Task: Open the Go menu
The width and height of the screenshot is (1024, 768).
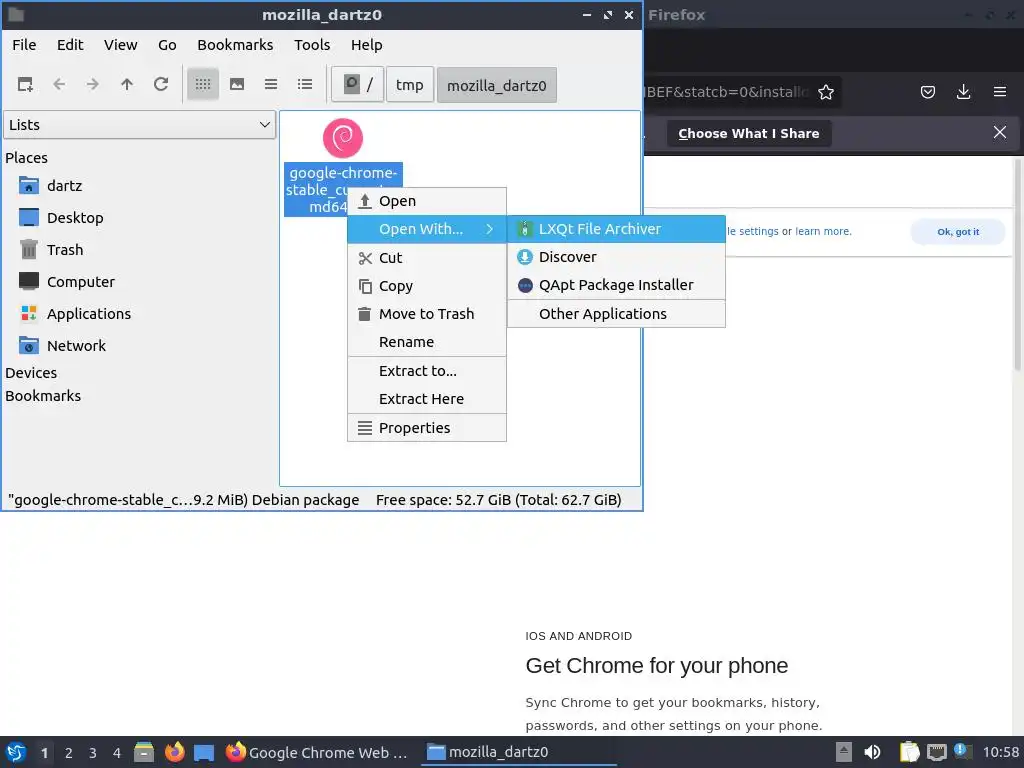Action: point(167,45)
